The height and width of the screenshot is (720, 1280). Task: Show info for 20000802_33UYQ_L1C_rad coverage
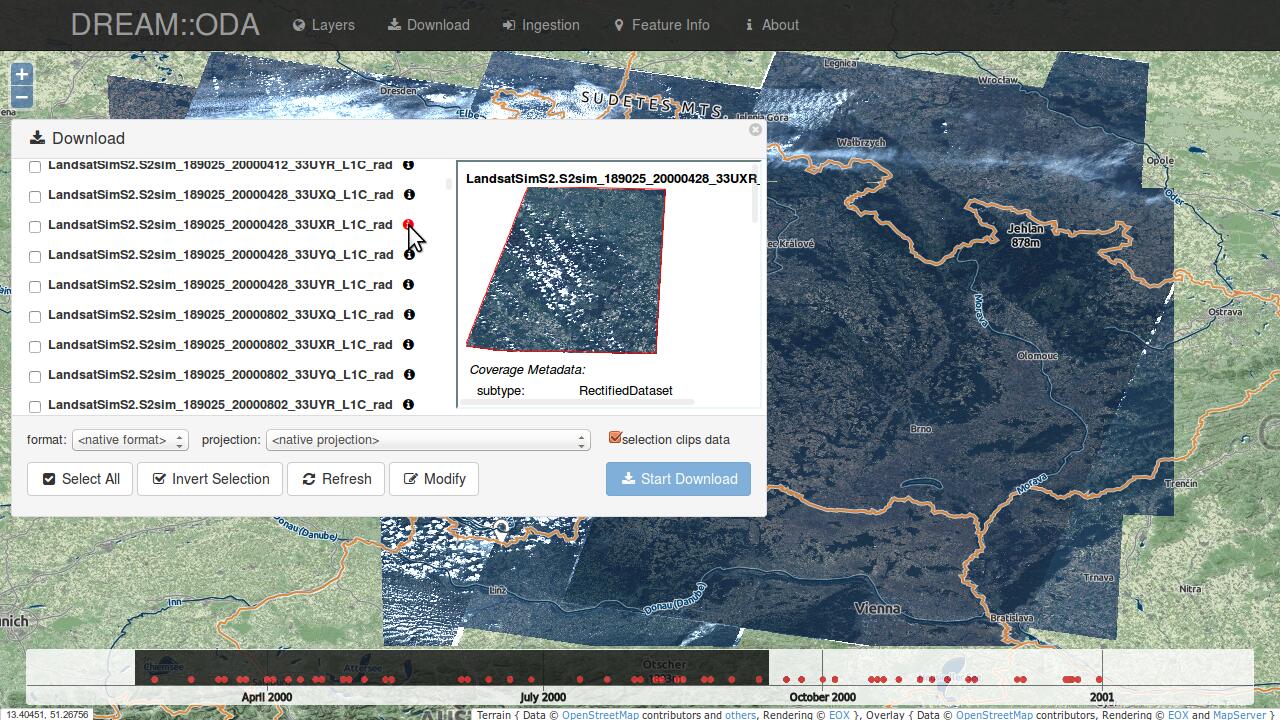[408, 375]
